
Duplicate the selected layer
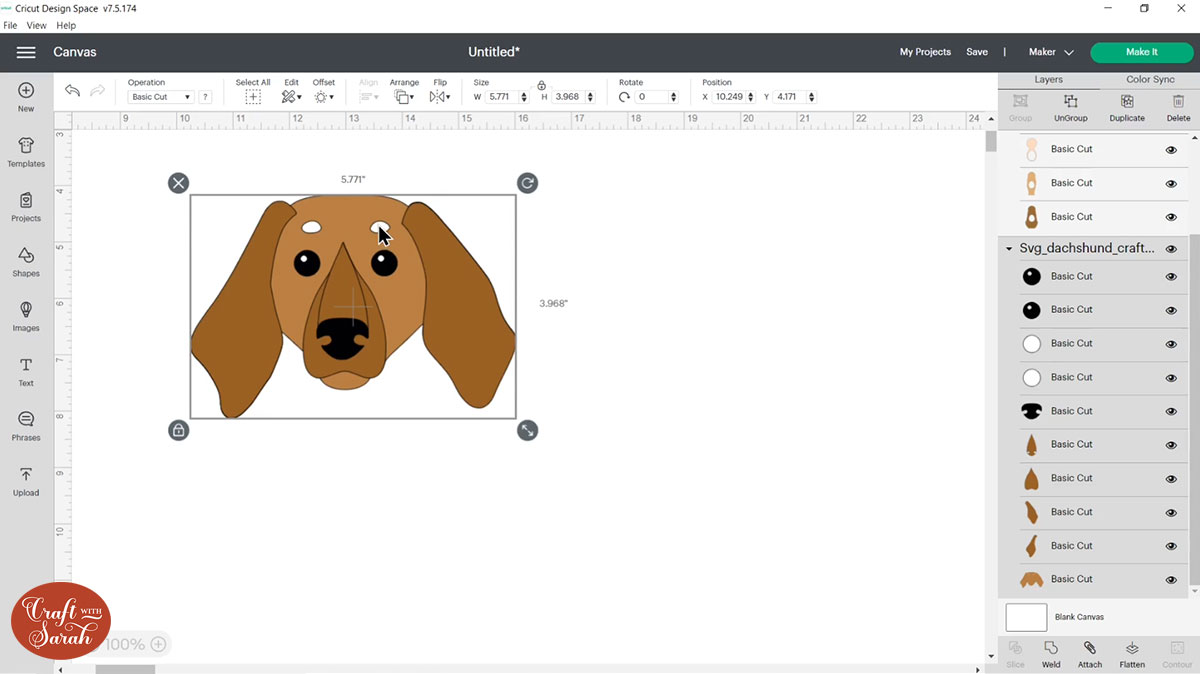[x=1126, y=105]
